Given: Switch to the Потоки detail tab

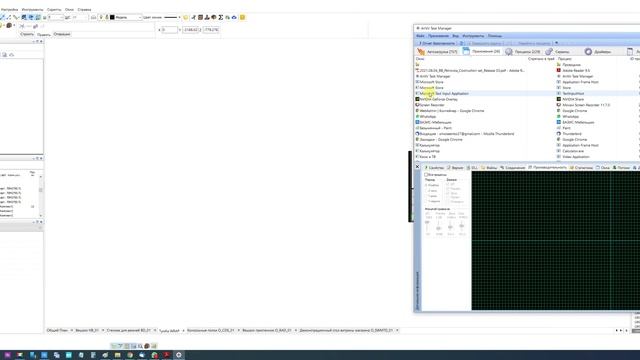Looking at the screenshot, I should (x=621, y=168).
